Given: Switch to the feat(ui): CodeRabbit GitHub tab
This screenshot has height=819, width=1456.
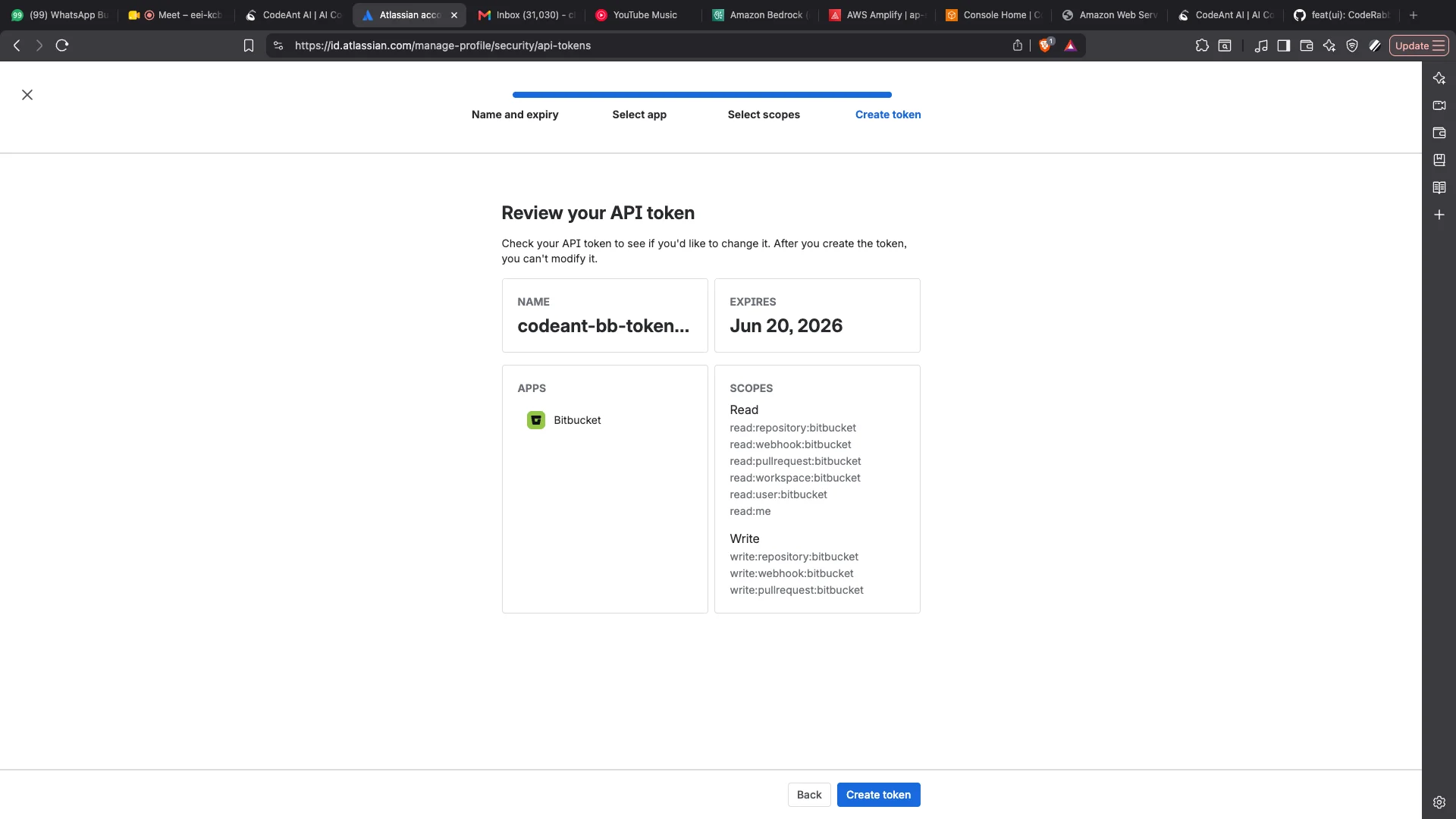Looking at the screenshot, I should tap(1342, 15).
